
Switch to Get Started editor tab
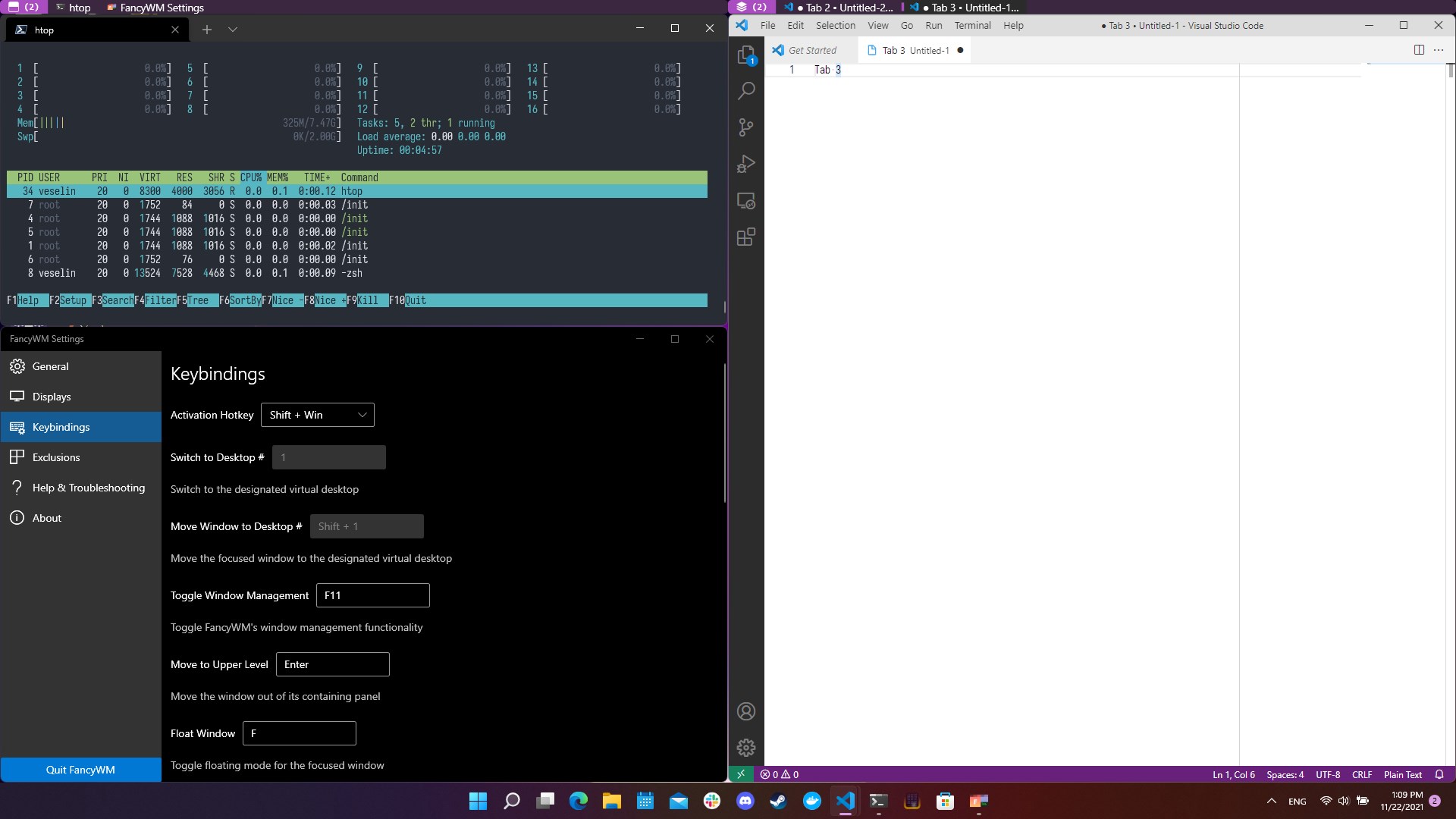[x=811, y=50]
